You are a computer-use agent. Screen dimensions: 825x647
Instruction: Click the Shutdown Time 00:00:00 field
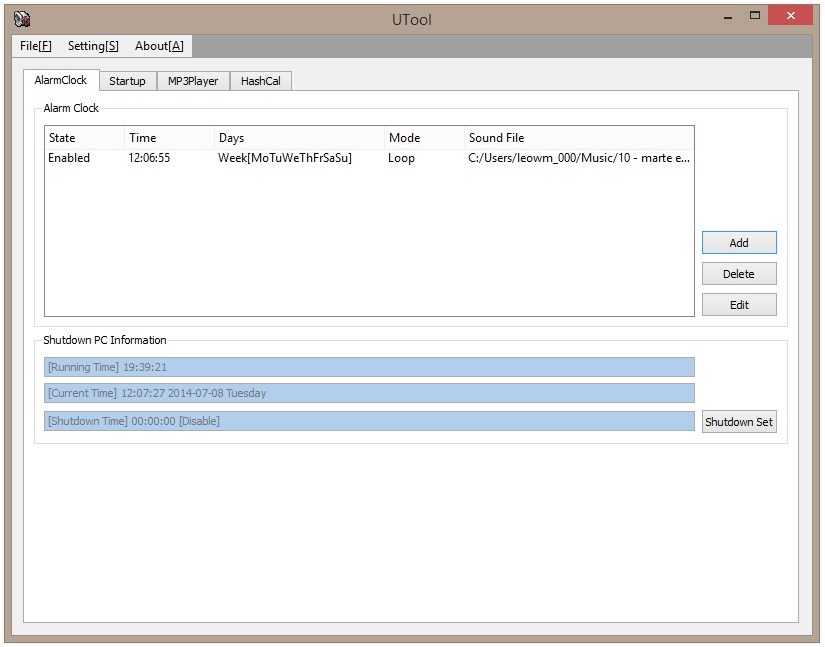tap(369, 421)
